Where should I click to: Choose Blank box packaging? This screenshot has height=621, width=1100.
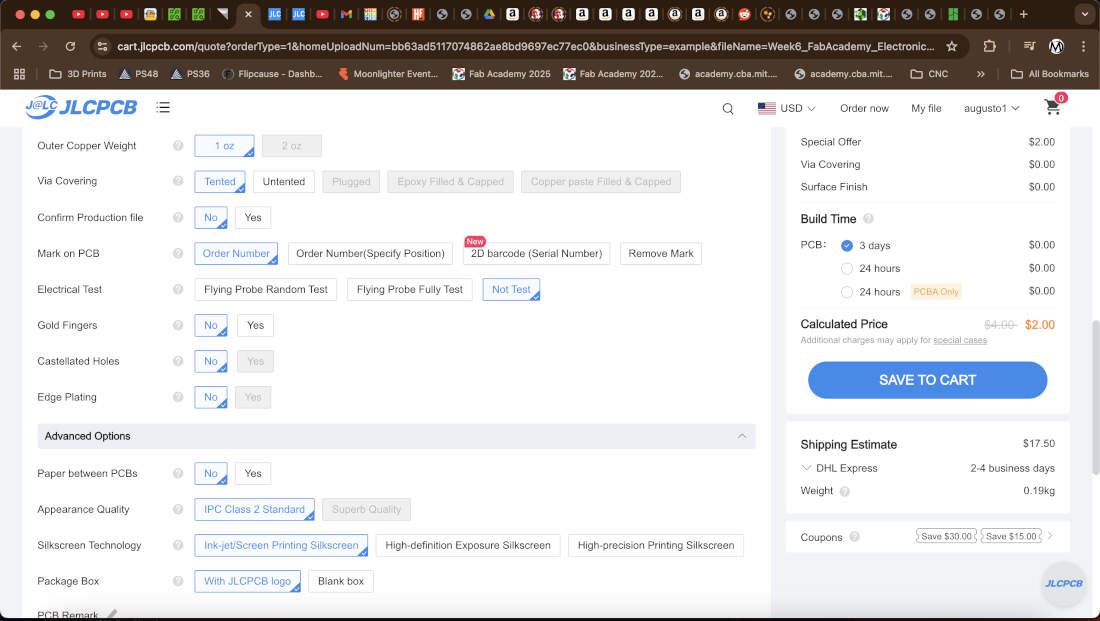pyautogui.click(x=341, y=581)
